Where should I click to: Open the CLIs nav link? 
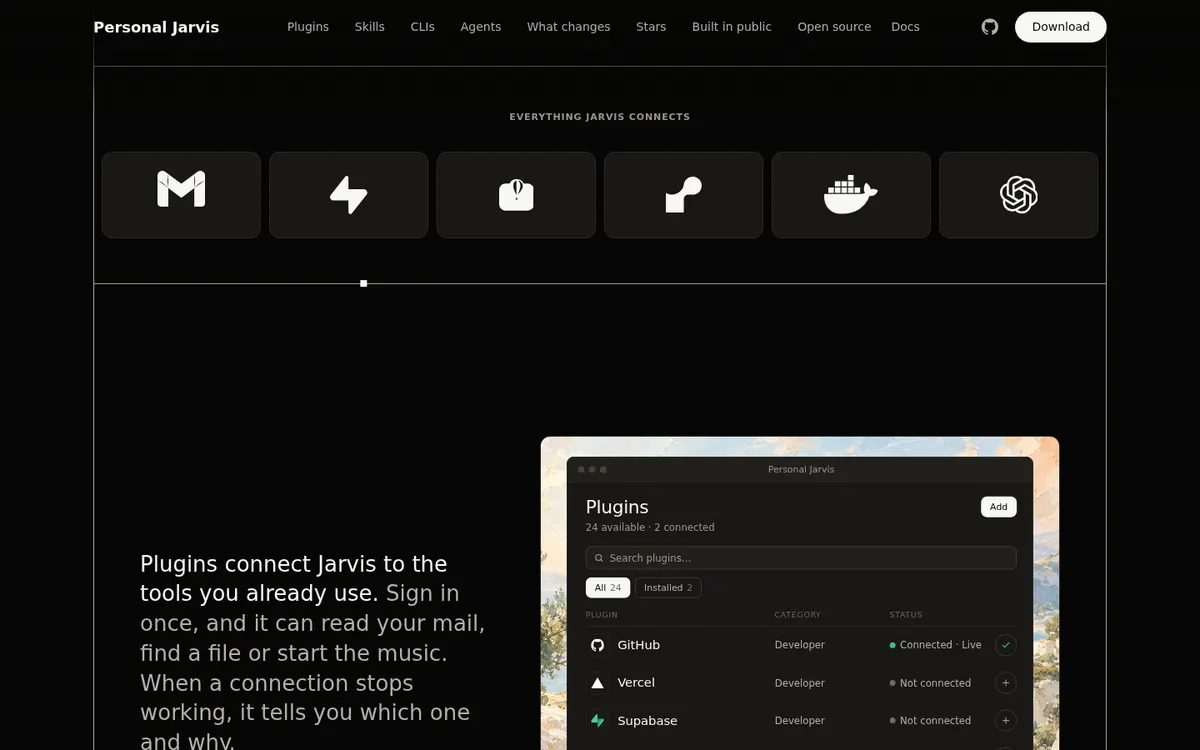pyautogui.click(x=423, y=27)
